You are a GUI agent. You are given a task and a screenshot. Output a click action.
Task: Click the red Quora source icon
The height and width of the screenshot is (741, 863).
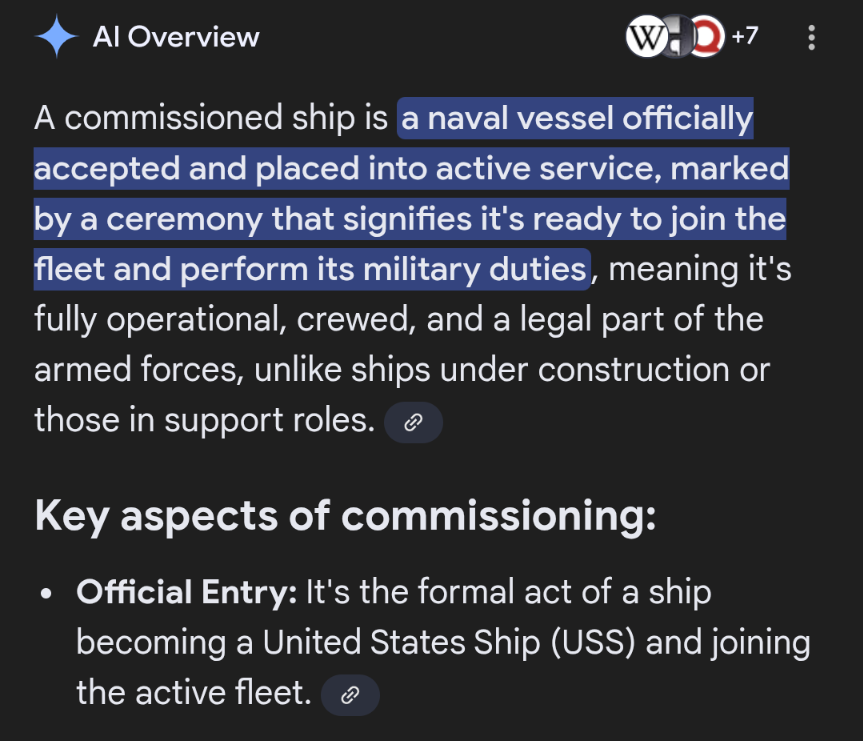pos(708,38)
